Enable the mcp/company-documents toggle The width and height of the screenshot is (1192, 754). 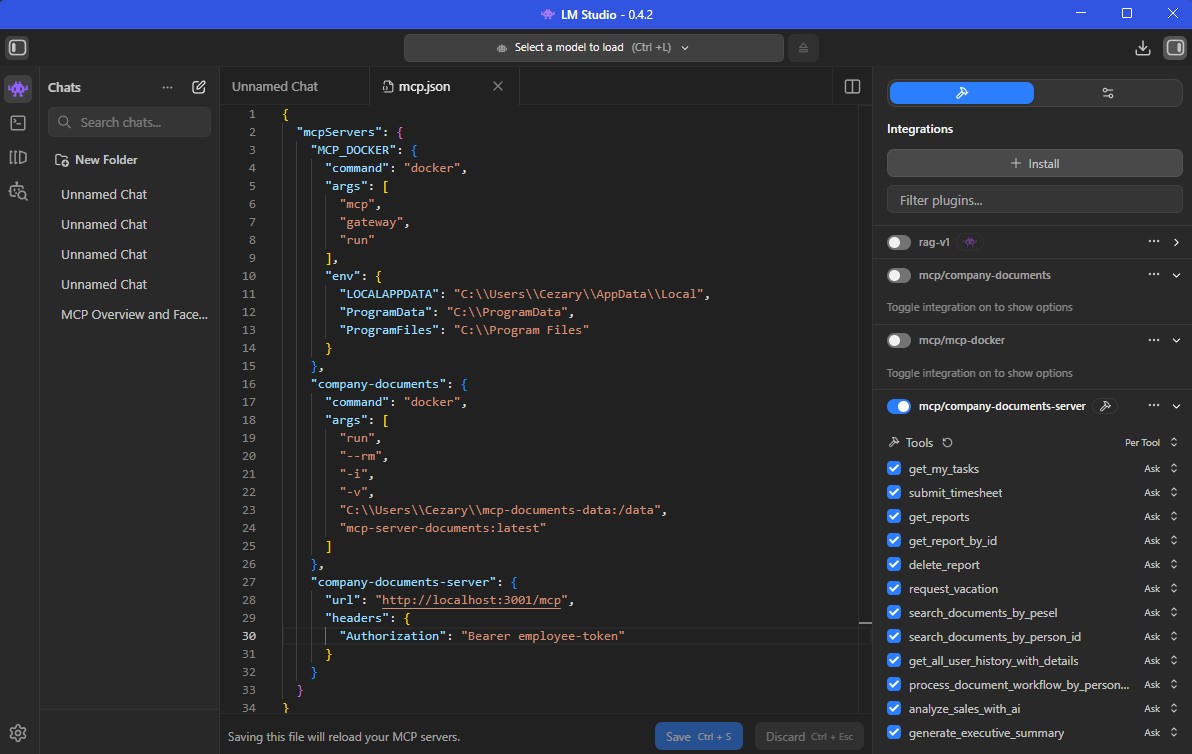(x=899, y=275)
